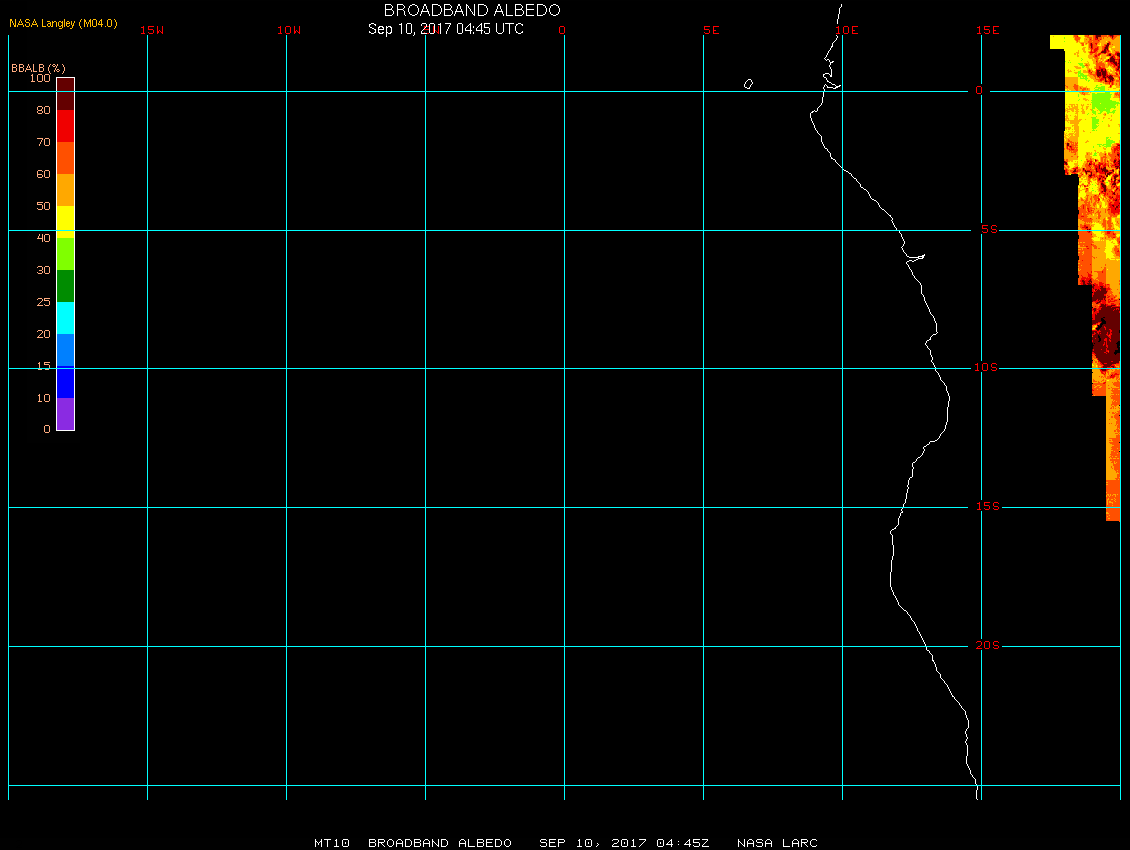Select the yellow 40-50 legend swatch

click(66, 222)
